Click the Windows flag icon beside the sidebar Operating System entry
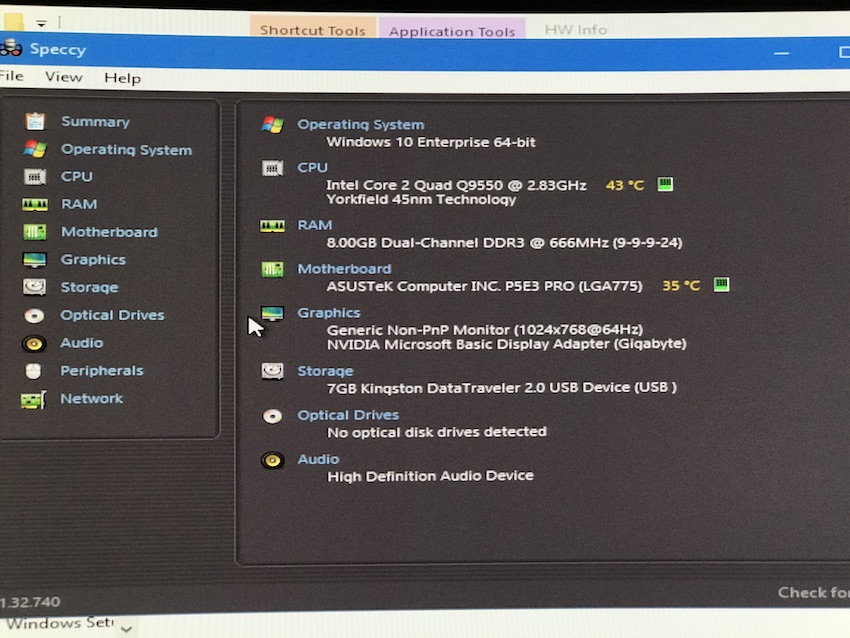850x638 pixels. 35,149
